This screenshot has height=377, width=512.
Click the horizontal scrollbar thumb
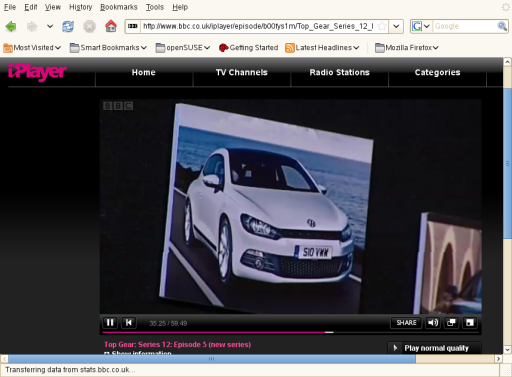pyautogui.click(x=212, y=359)
